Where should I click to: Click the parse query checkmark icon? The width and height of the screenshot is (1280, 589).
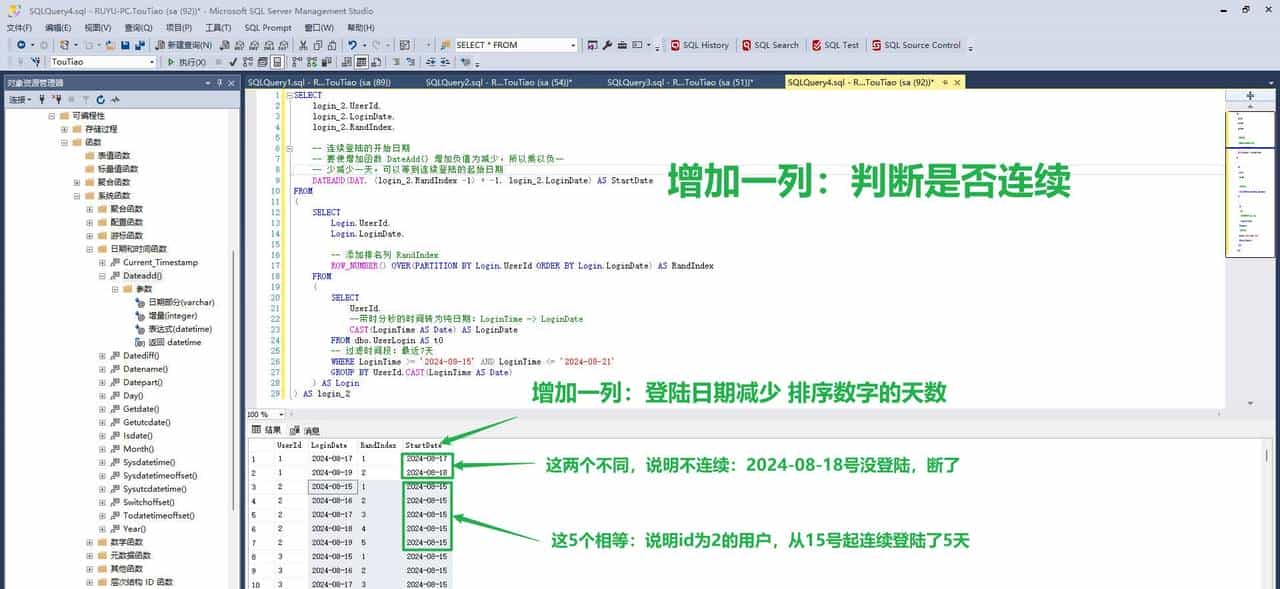click(233, 62)
